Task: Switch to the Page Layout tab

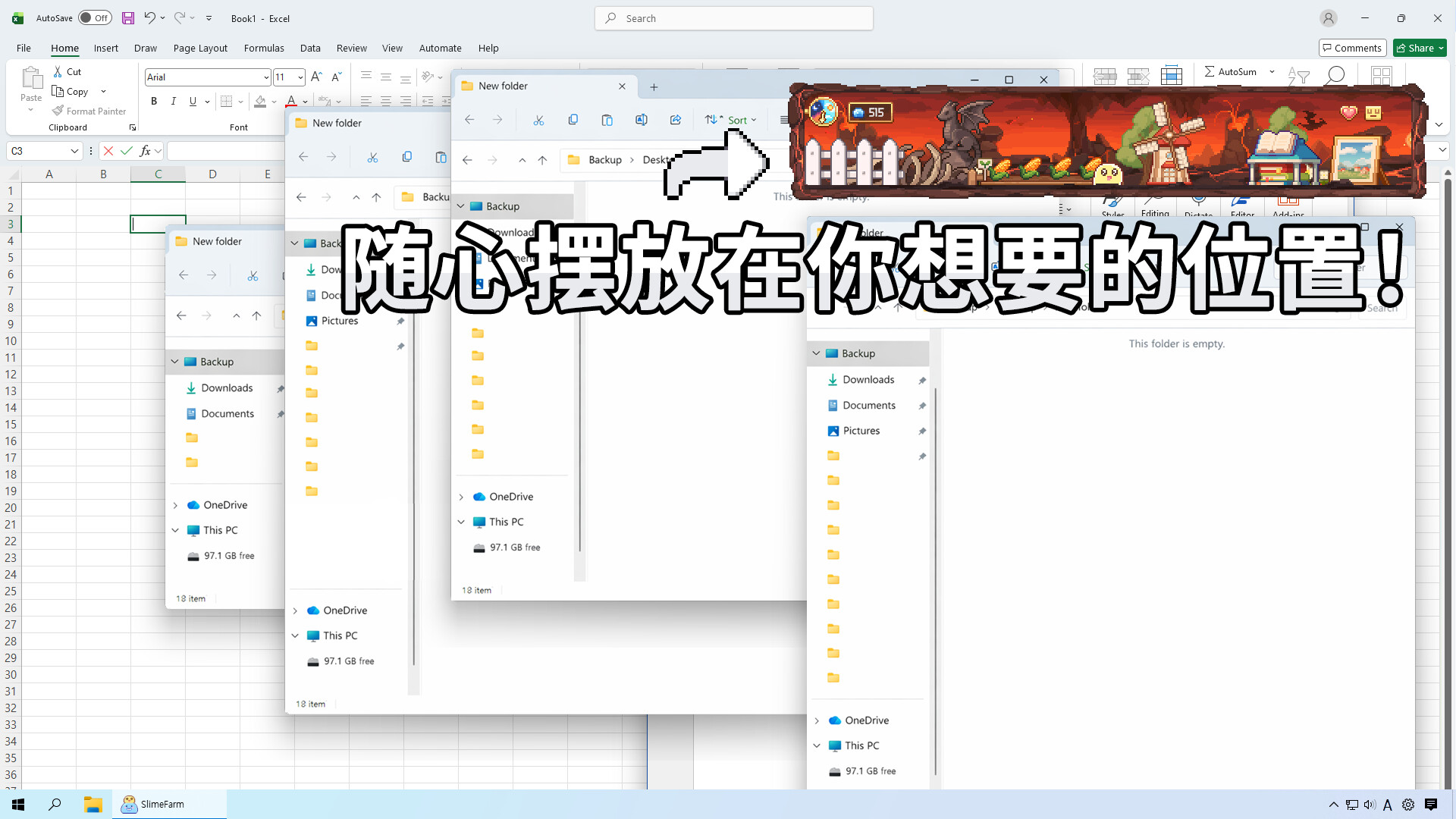Action: point(200,48)
